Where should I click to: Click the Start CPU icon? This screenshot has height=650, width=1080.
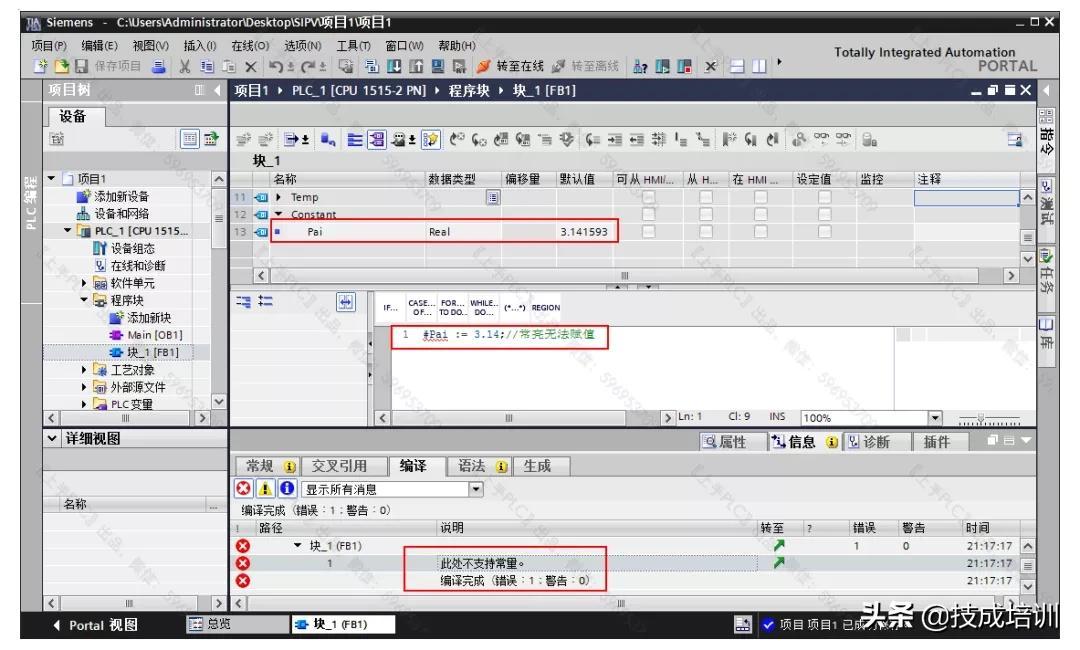tap(663, 66)
